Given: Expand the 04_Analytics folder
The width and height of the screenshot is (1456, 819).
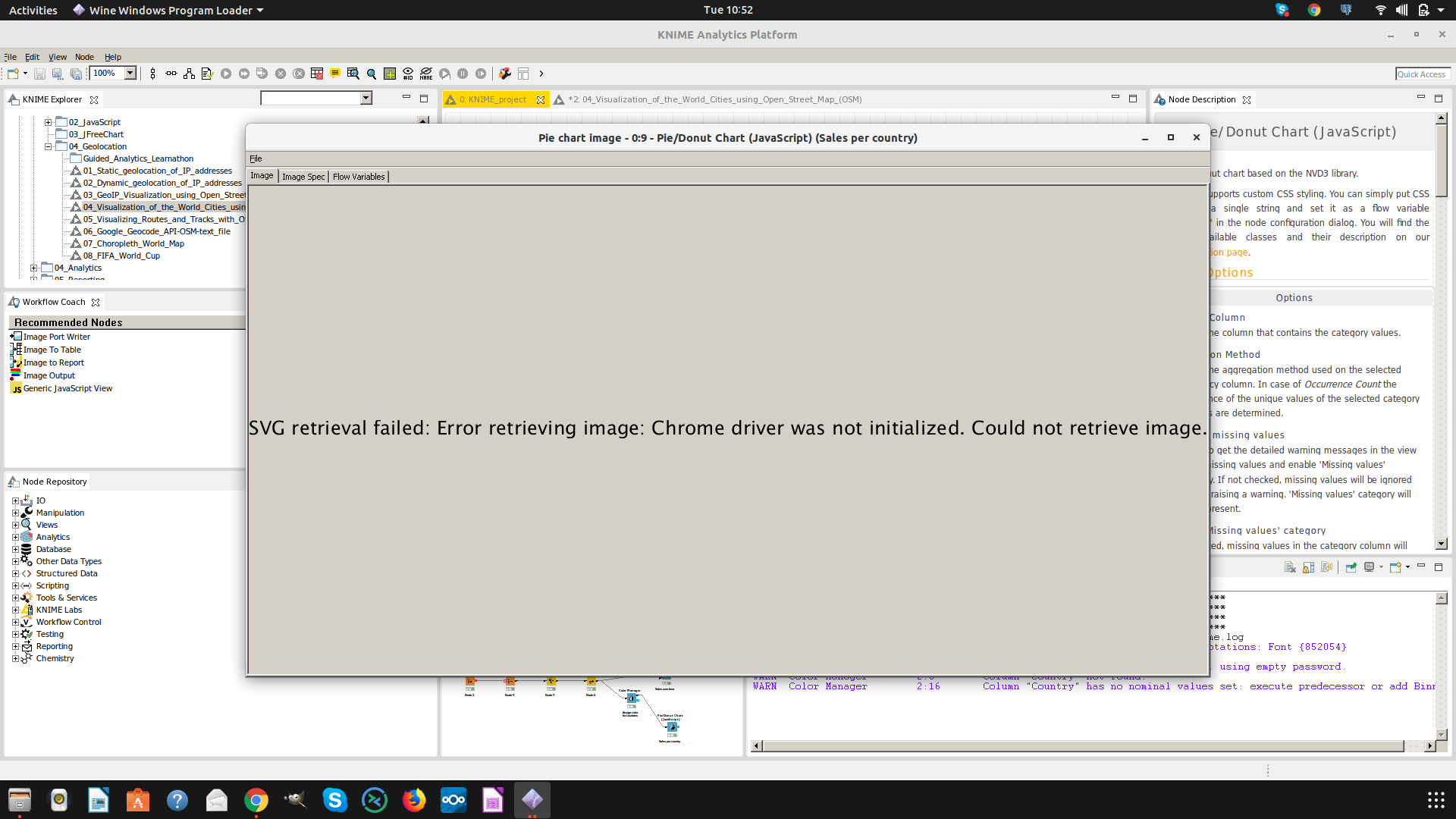Looking at the screenshot, I should pyautogui.click(x=33, y=268).
